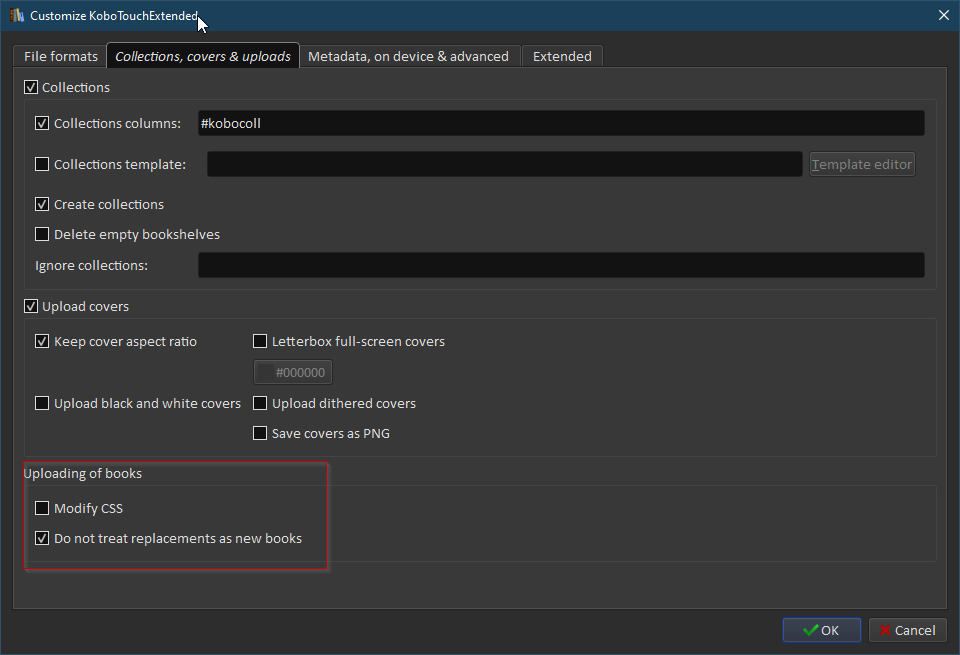Click the calibre books icon in title bar
The height and width of the screenshot is (655, 960).
(17, 15)
